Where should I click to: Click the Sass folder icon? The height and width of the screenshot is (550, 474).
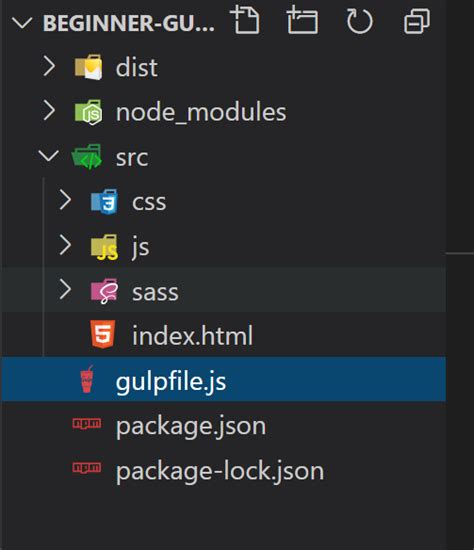point(104,291)
